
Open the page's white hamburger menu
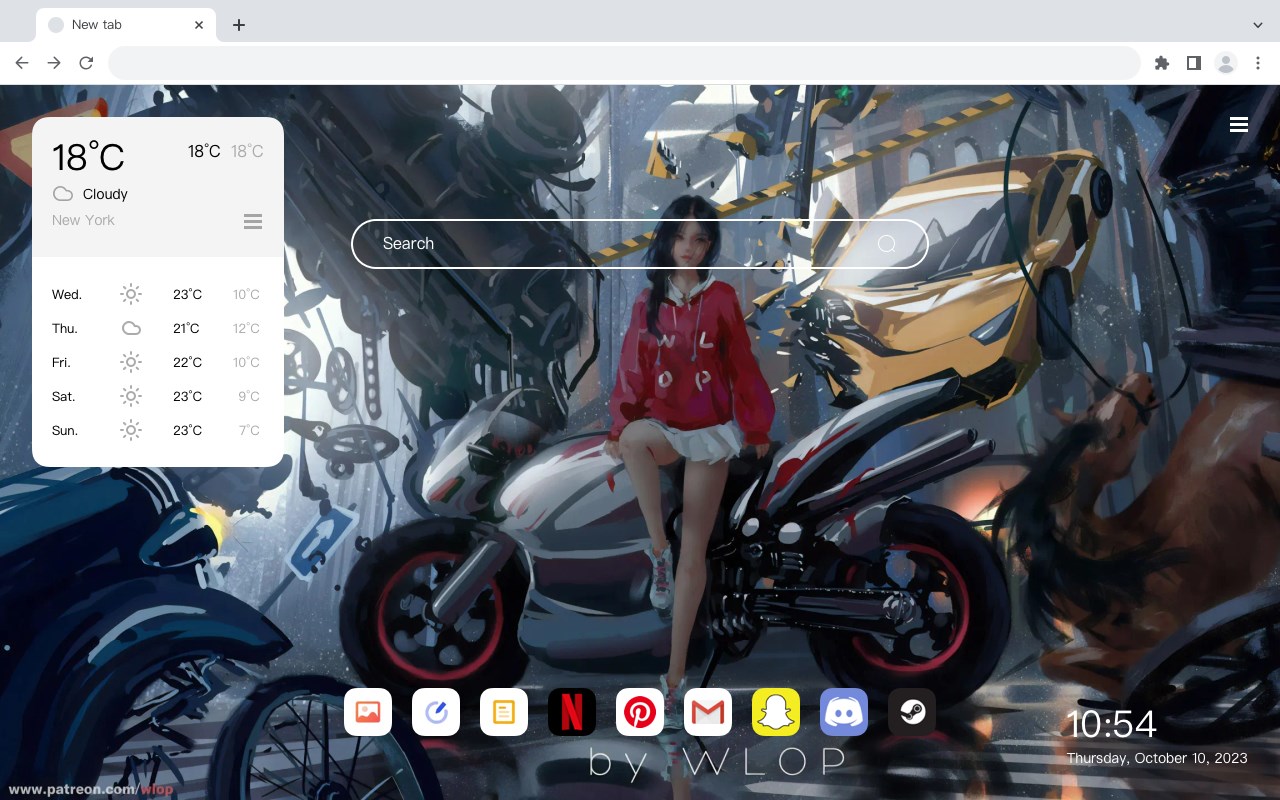[x=1239, y=124]
